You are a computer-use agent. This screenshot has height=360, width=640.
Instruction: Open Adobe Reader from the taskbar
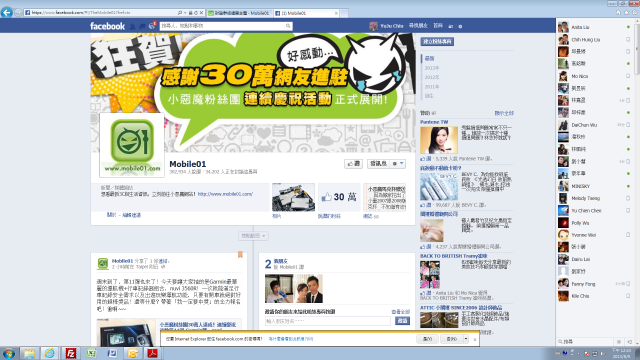(153, 353)
